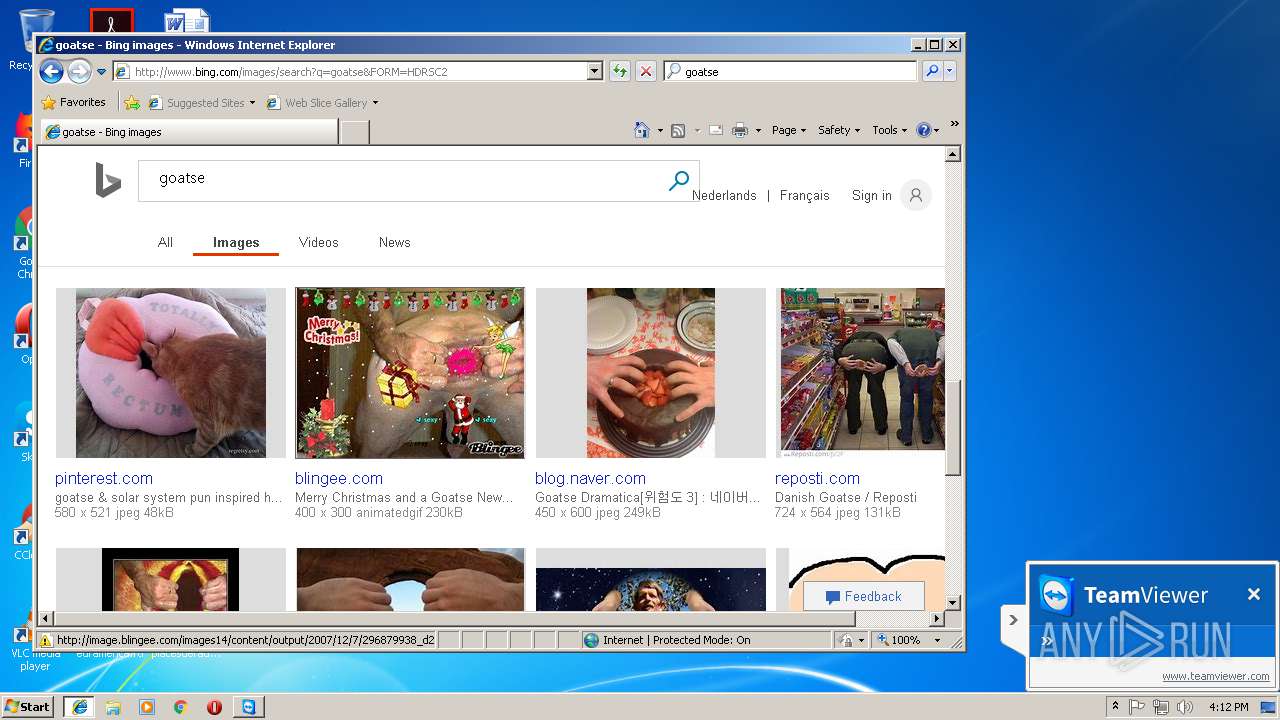Image resolution: width=1280 pixels, height=720 pixels.
Task: Open Media Player taskbar icon
Action: click(147, 707)
